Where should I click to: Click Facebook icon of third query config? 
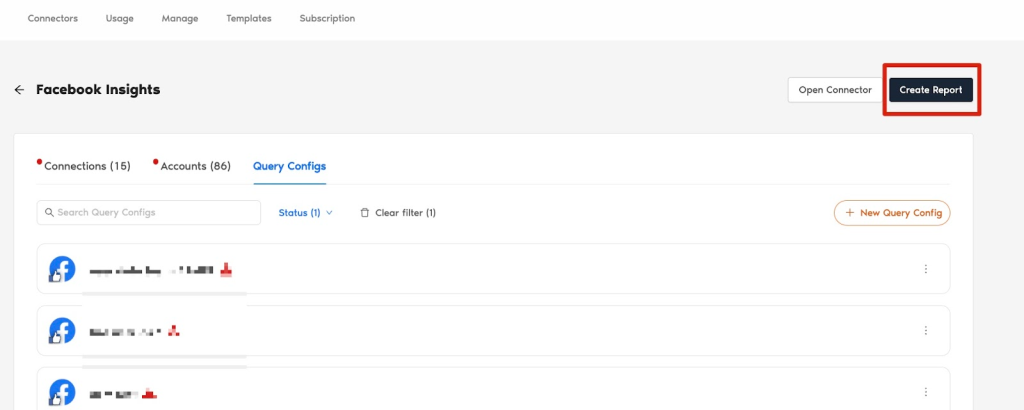[62, 392]
